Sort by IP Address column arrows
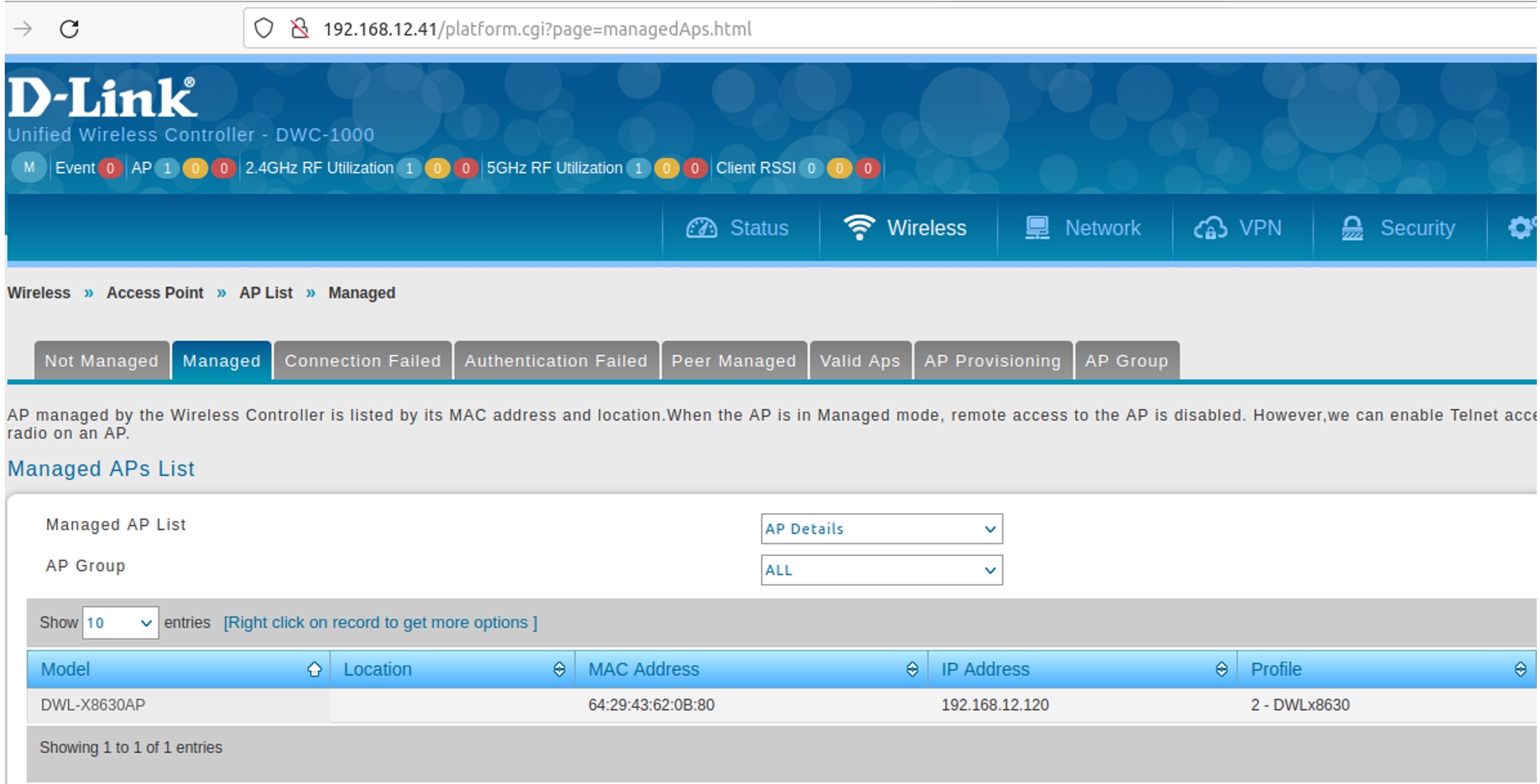 (1221, 670)
